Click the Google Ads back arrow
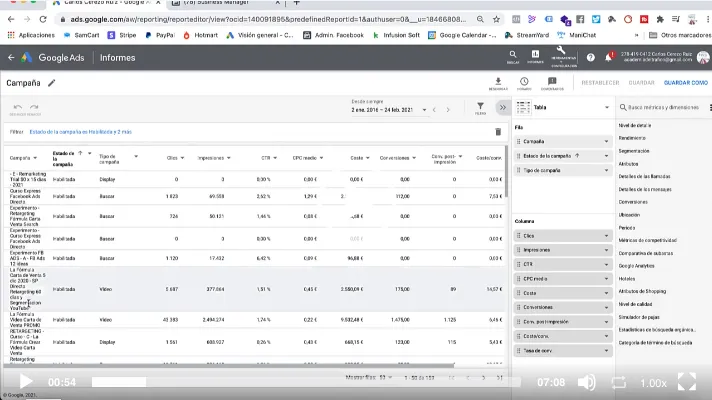The width and height of the screenshot is (712, 400). click(11, 58)
